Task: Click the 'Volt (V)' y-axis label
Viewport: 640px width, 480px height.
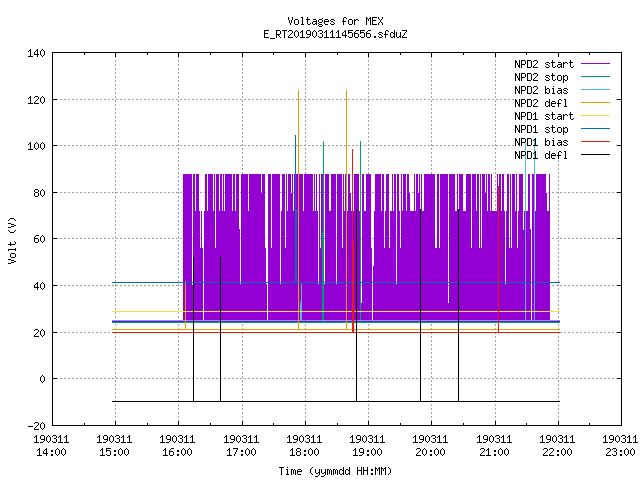Action: 12,240
